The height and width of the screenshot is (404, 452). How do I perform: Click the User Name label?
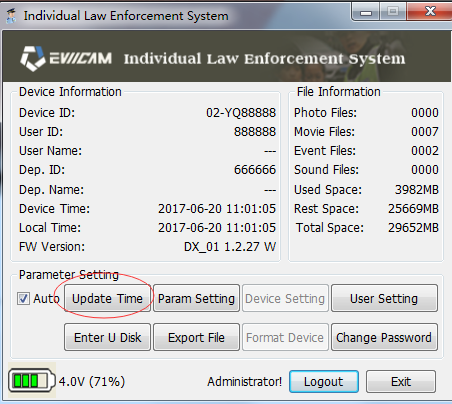click(x=50, y=151)
